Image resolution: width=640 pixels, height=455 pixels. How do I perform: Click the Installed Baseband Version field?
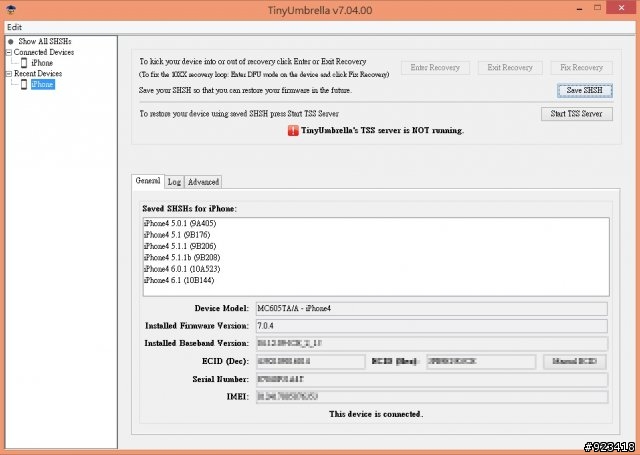[x=431, y=344]
